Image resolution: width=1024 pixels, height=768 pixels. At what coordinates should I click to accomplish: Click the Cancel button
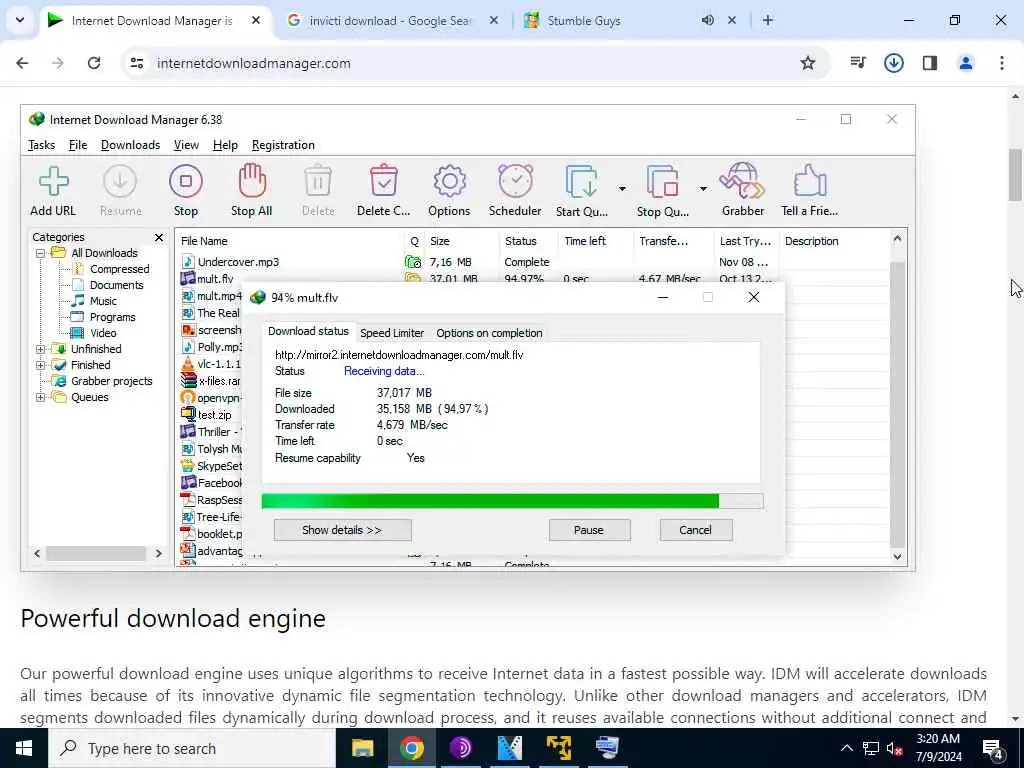coord(696,530)
